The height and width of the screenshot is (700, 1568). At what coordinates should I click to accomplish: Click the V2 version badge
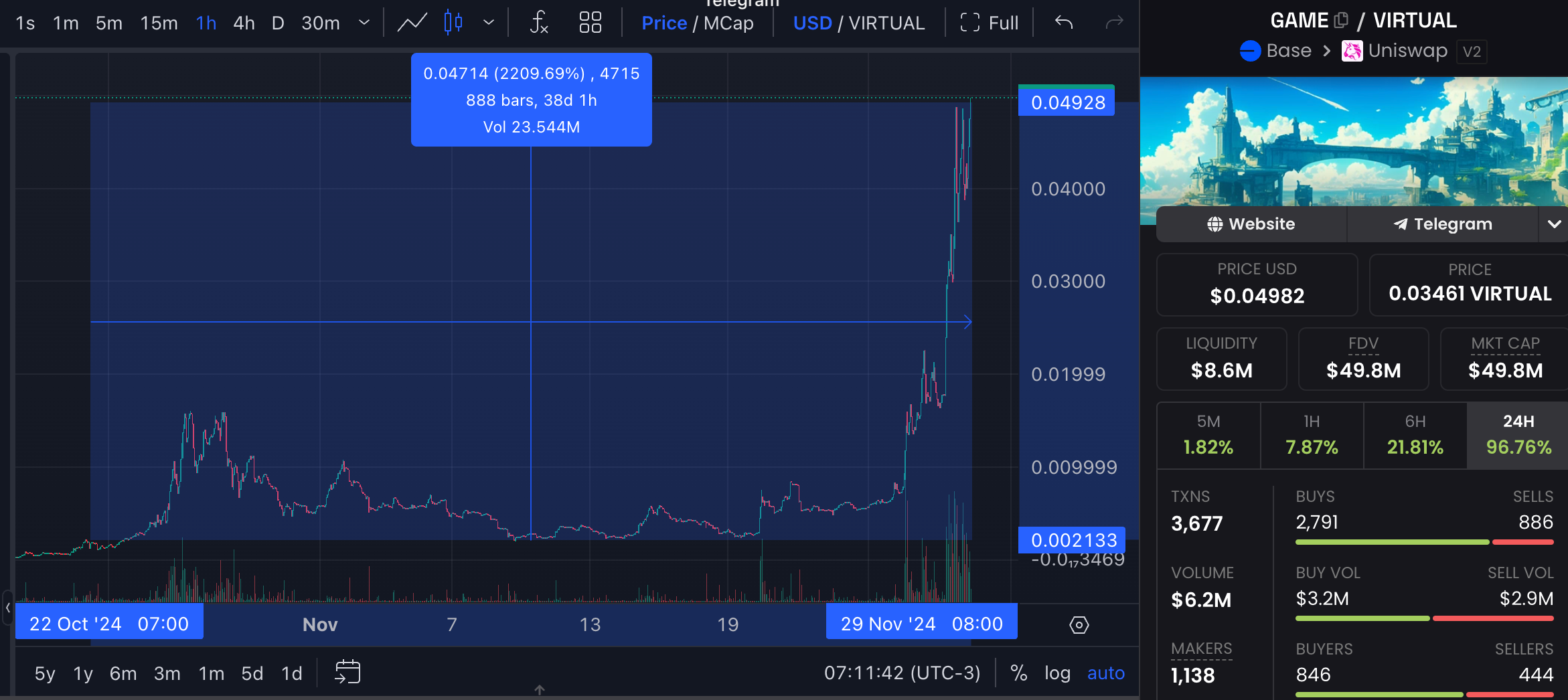(x=1472, y=52)
